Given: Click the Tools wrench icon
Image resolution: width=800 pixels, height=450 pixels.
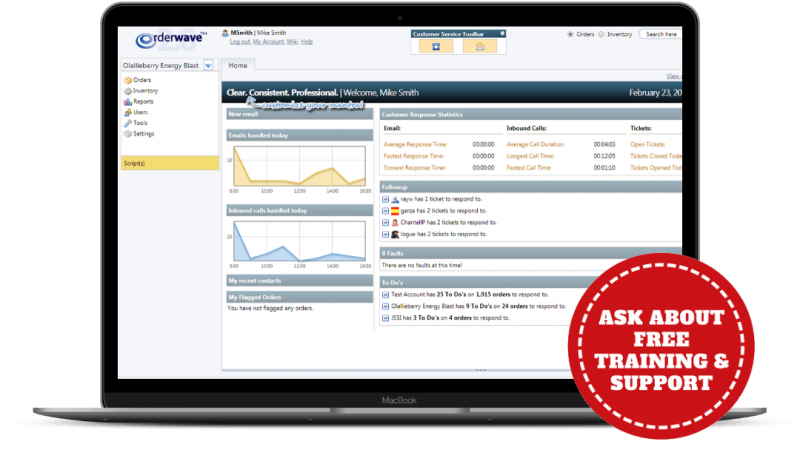Looking at the screenshot, I should coord(127,123).
